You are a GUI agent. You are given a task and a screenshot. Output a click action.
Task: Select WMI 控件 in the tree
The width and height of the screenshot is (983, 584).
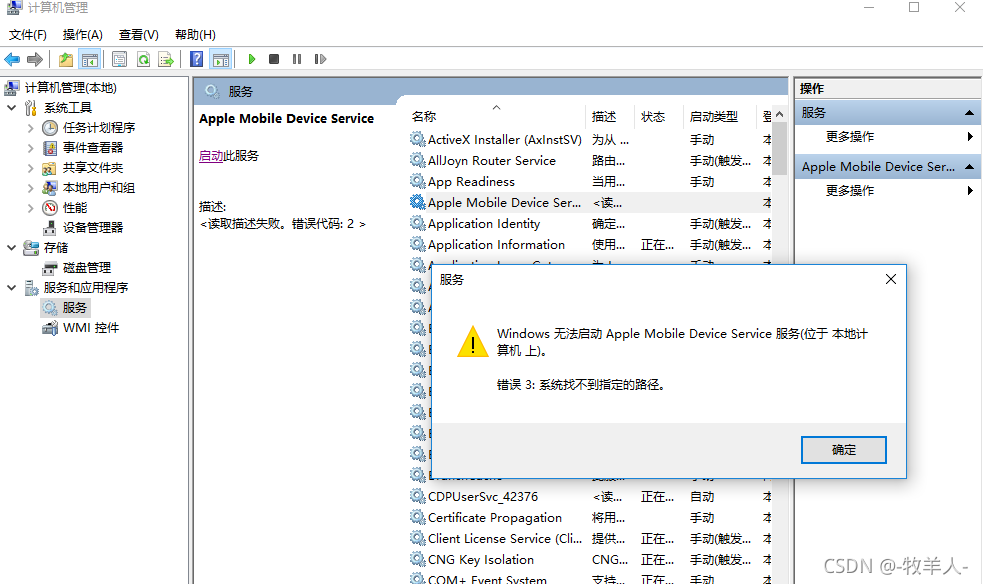coord(91,328)
